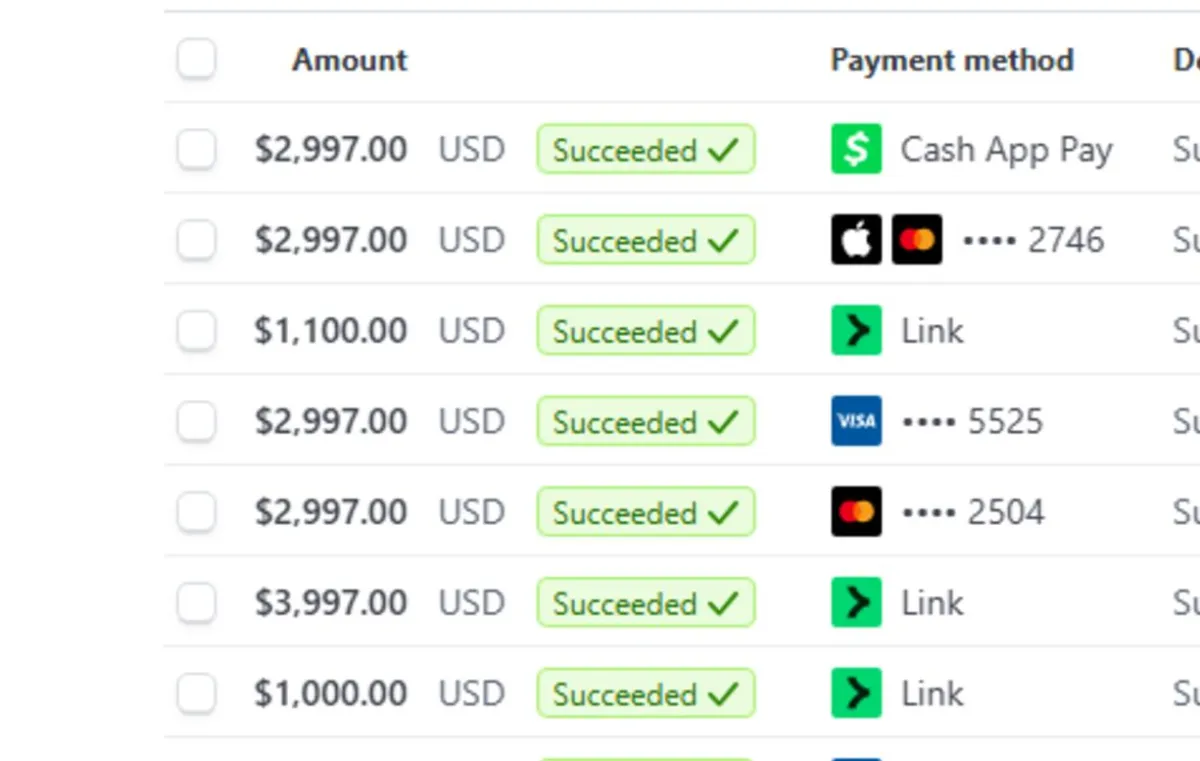Click the Link icon on $3,997.00 row
Image resolution: width=1200 pixels, height=761 pixels.
coord(856,603)
